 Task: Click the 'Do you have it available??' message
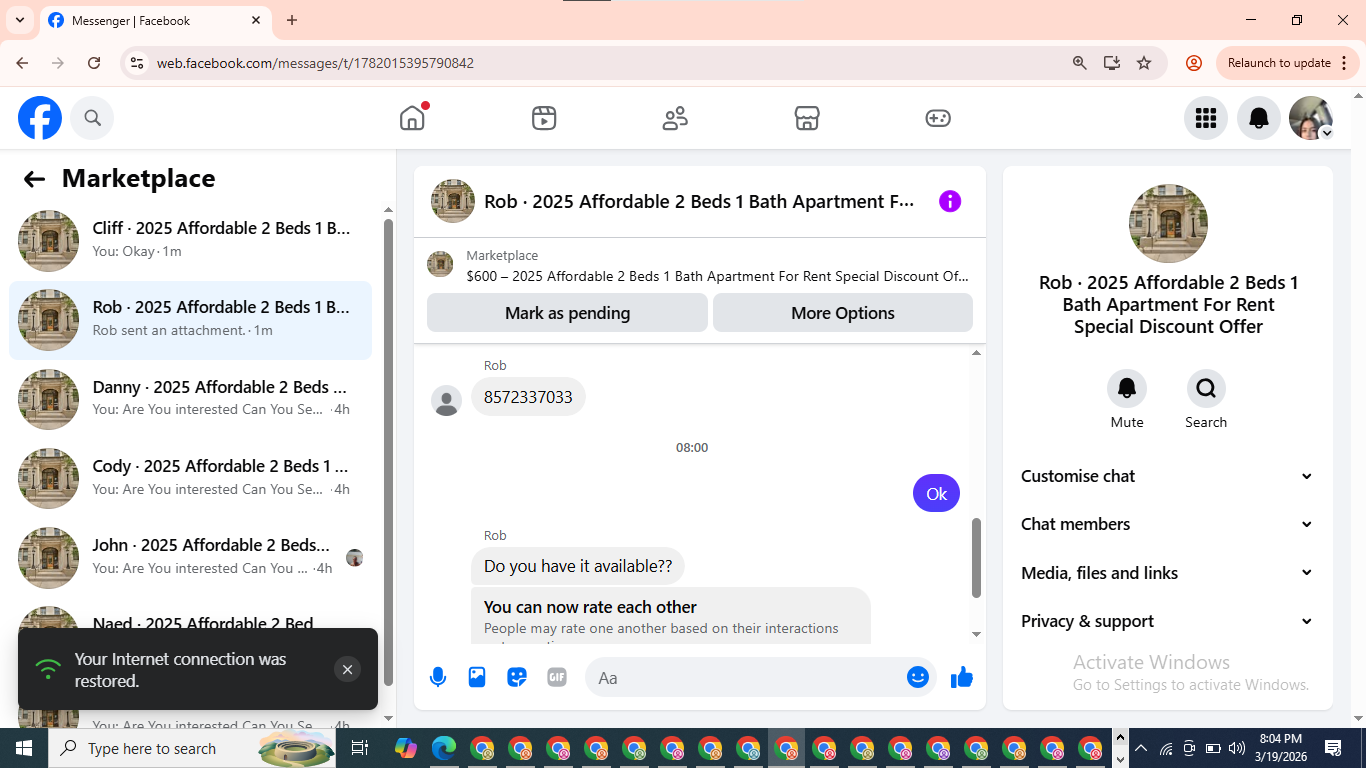click(x=578, y=566)
